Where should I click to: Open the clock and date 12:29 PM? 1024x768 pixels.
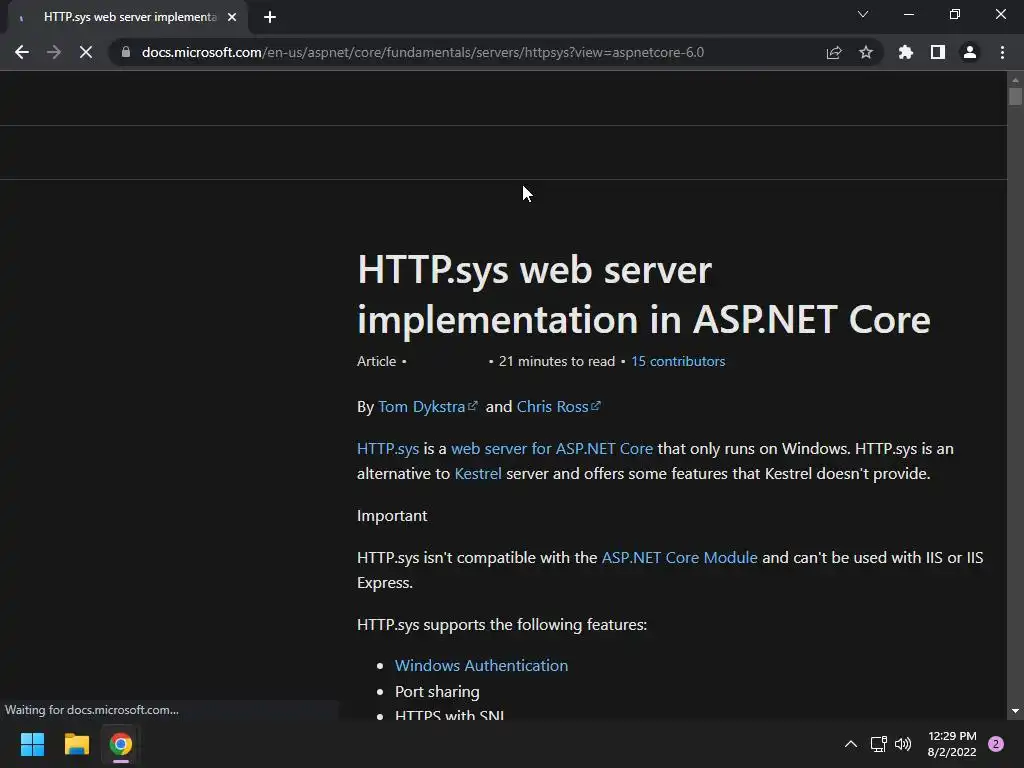(952, 744)
